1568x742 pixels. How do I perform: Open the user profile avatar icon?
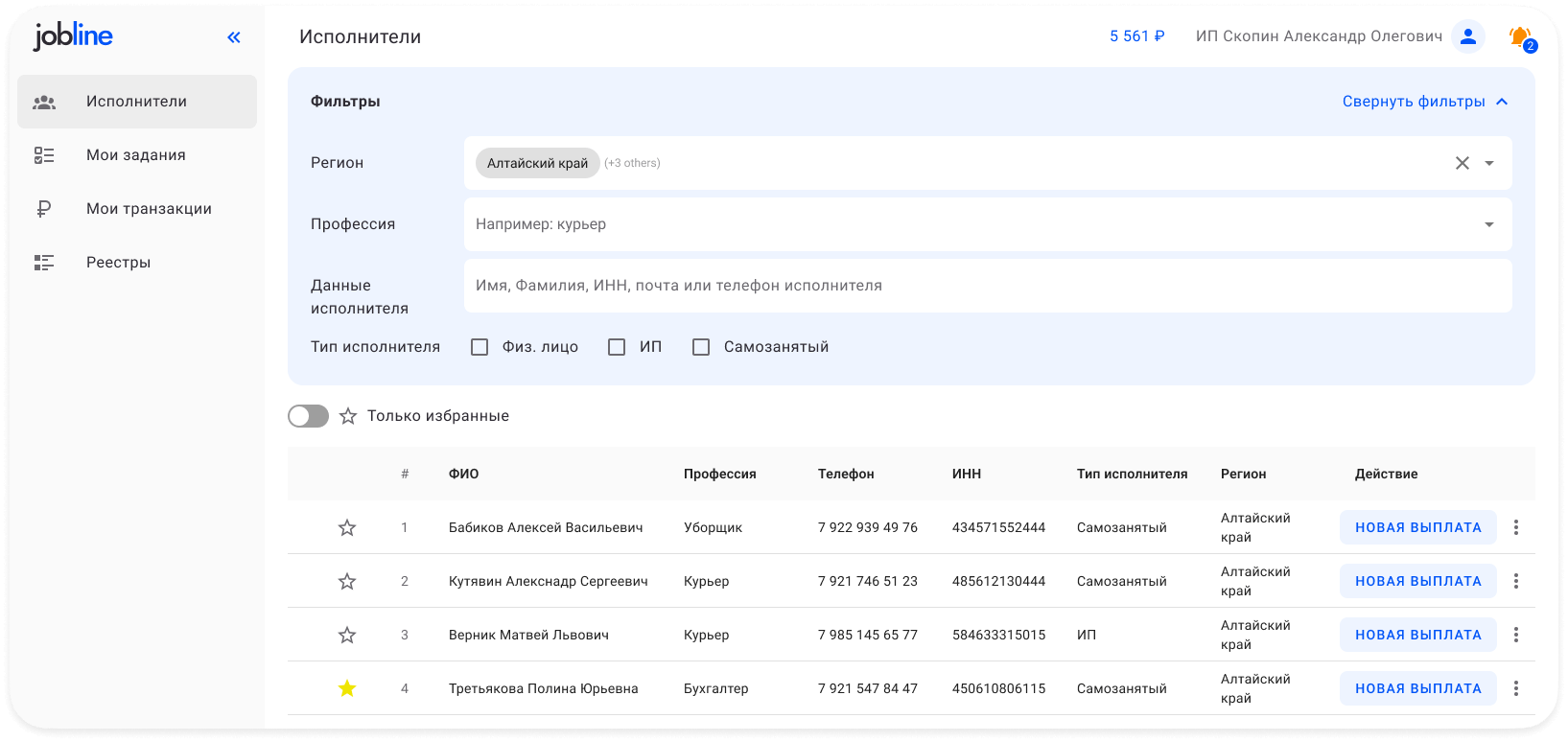pyautogui.click(x=1468, y=36)
